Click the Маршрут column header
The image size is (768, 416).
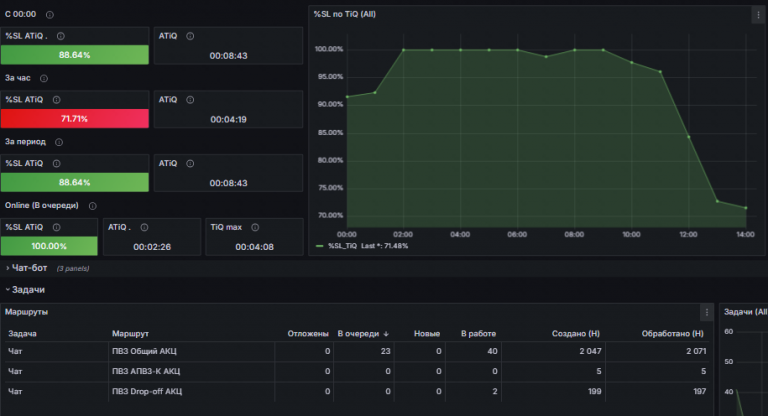click(x=130, y=334)
